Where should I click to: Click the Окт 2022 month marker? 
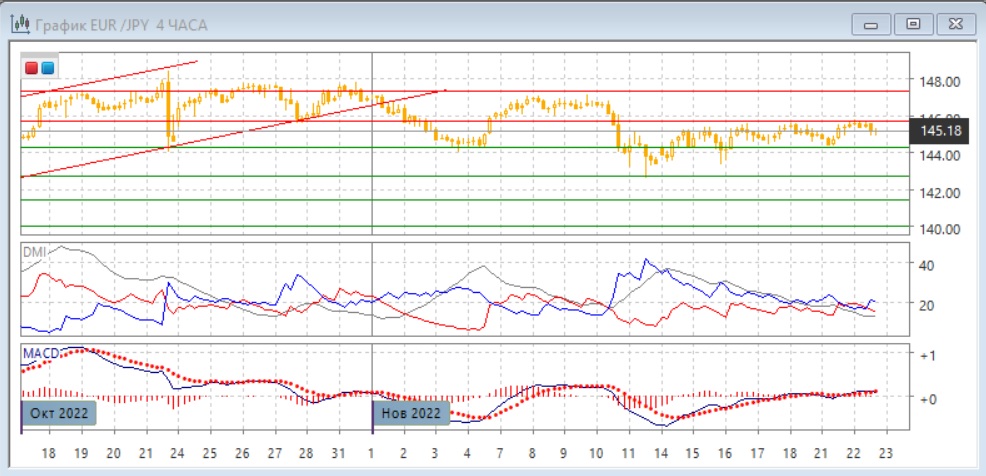pyautogui.click(x=58, y=412)
